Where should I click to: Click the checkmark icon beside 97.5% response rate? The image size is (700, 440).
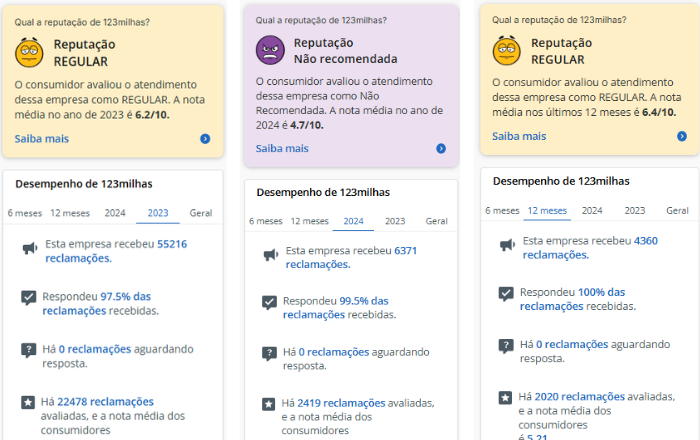pyautogui.click(x=28, y=296)
